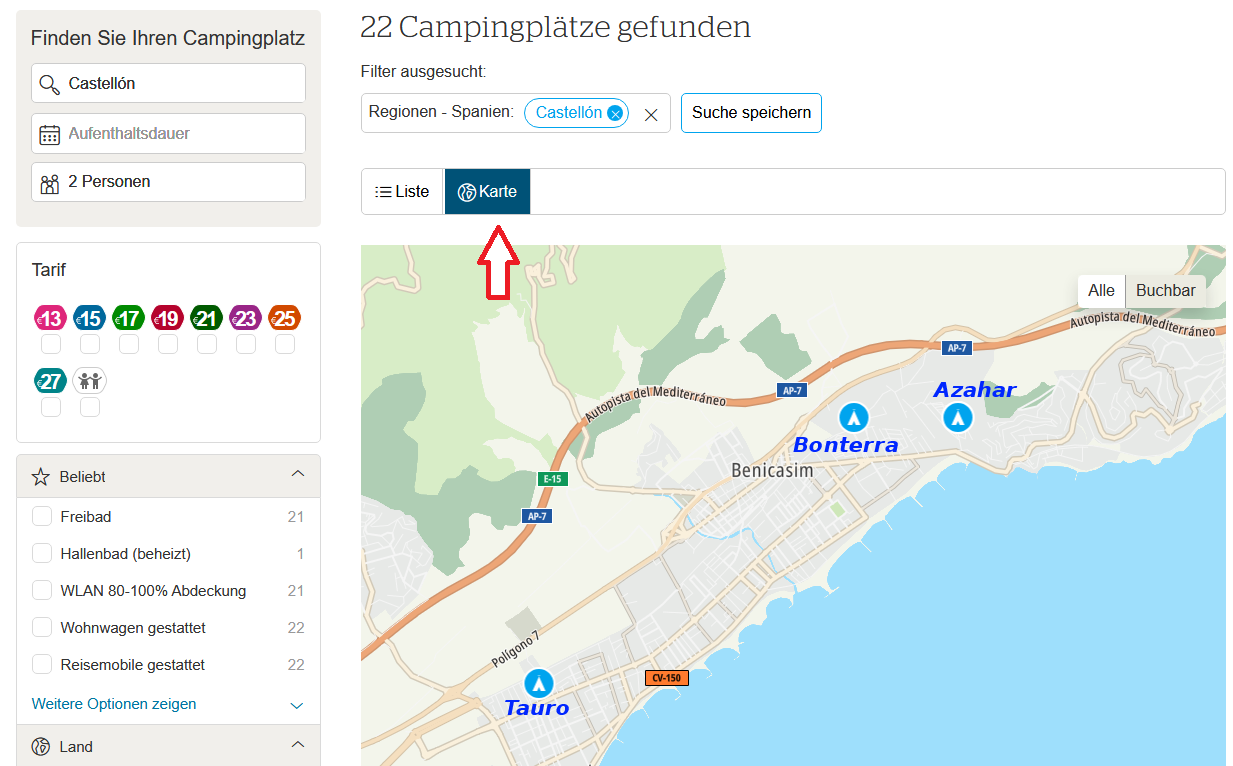The width and height of the screenshot is (1233, 766).
Task: Click the Suche speichern button
Action: click(751, 113)
